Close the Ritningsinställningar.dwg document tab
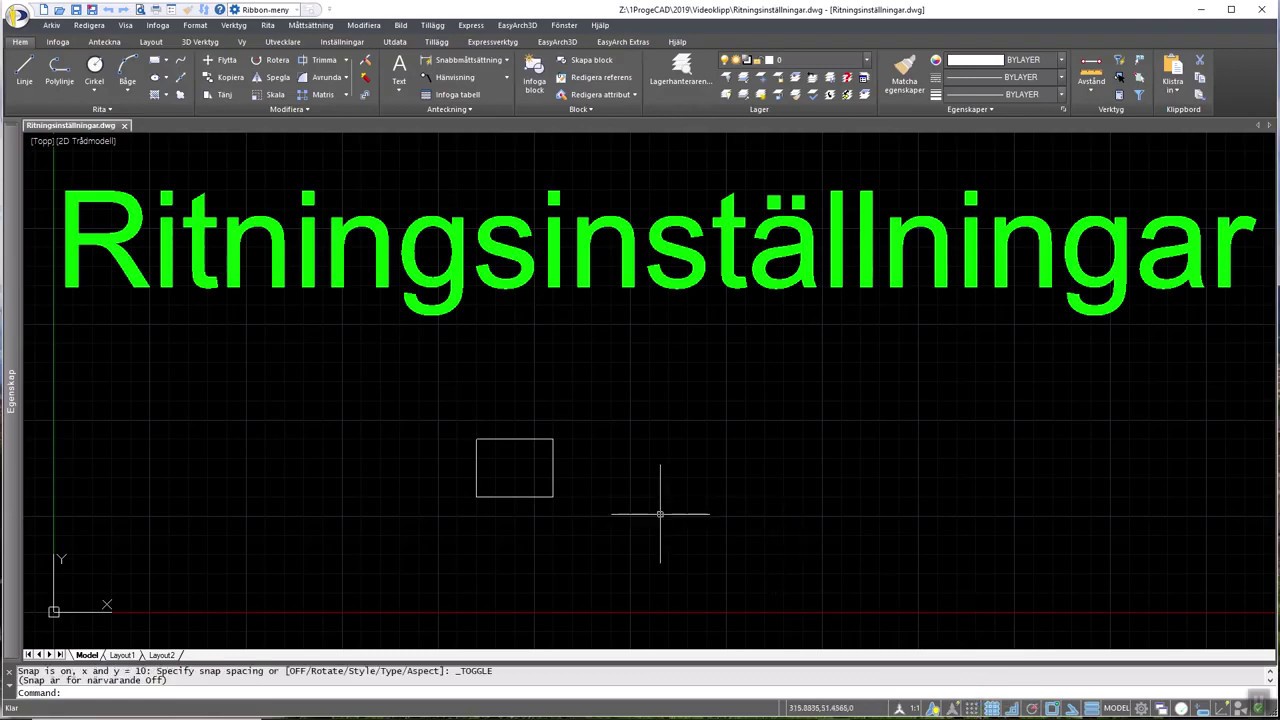Image resolution: width=1280 pixels, height=720 pixels. coord(125,125)
